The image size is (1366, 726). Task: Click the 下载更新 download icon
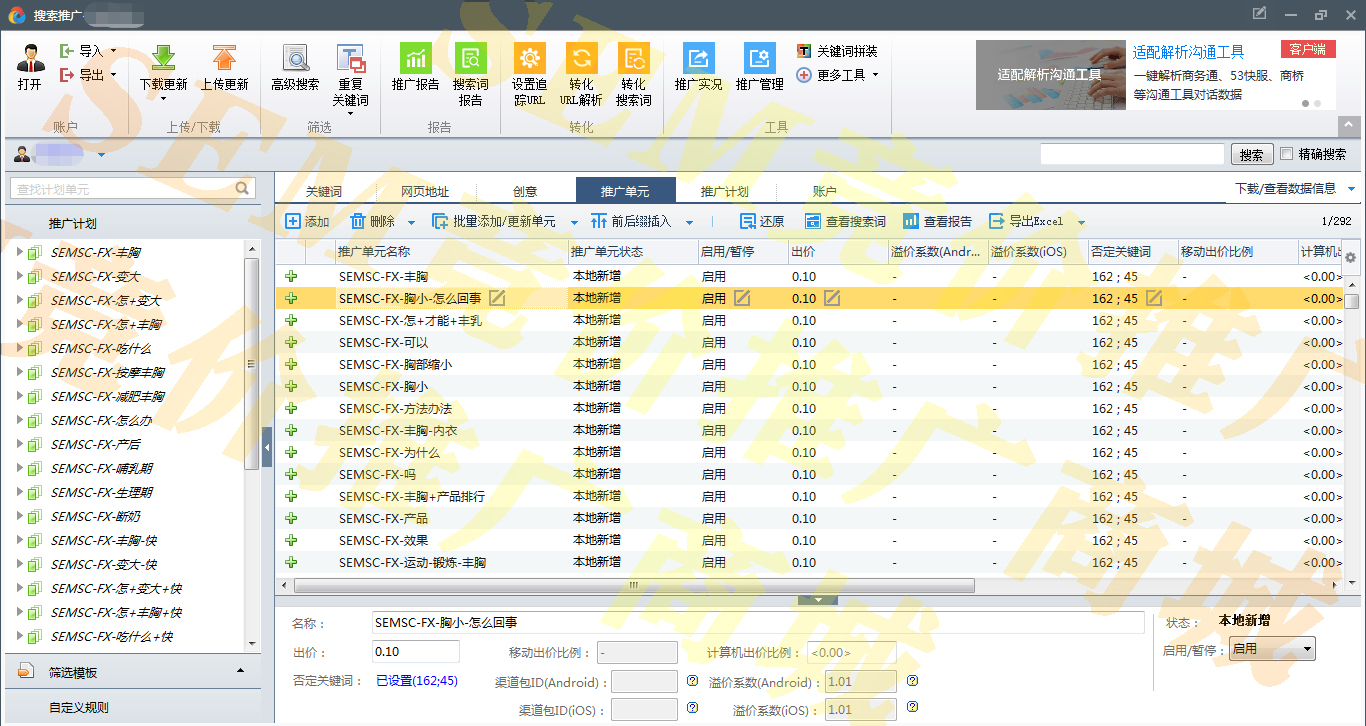(163, 59)
